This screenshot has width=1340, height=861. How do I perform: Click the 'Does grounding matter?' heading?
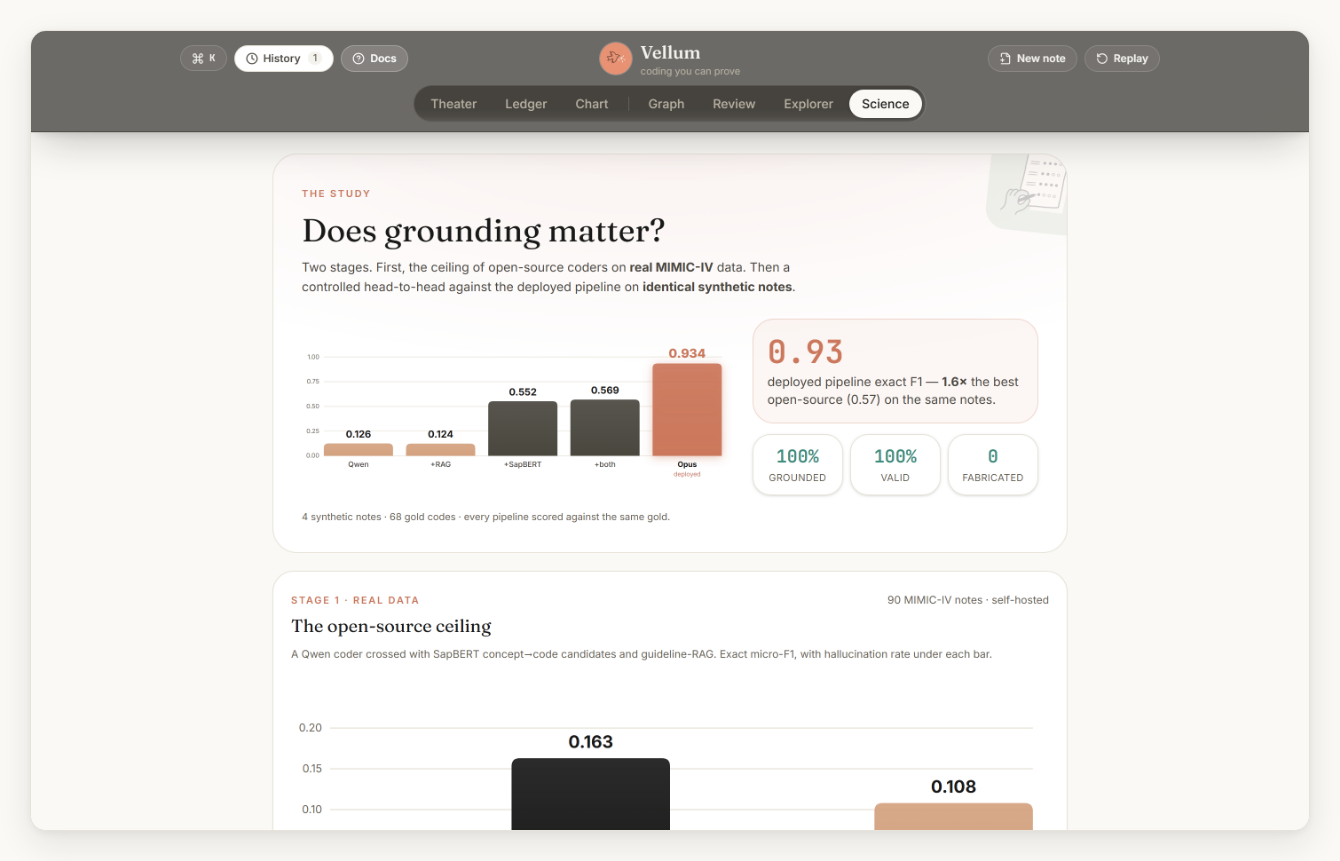483,231
